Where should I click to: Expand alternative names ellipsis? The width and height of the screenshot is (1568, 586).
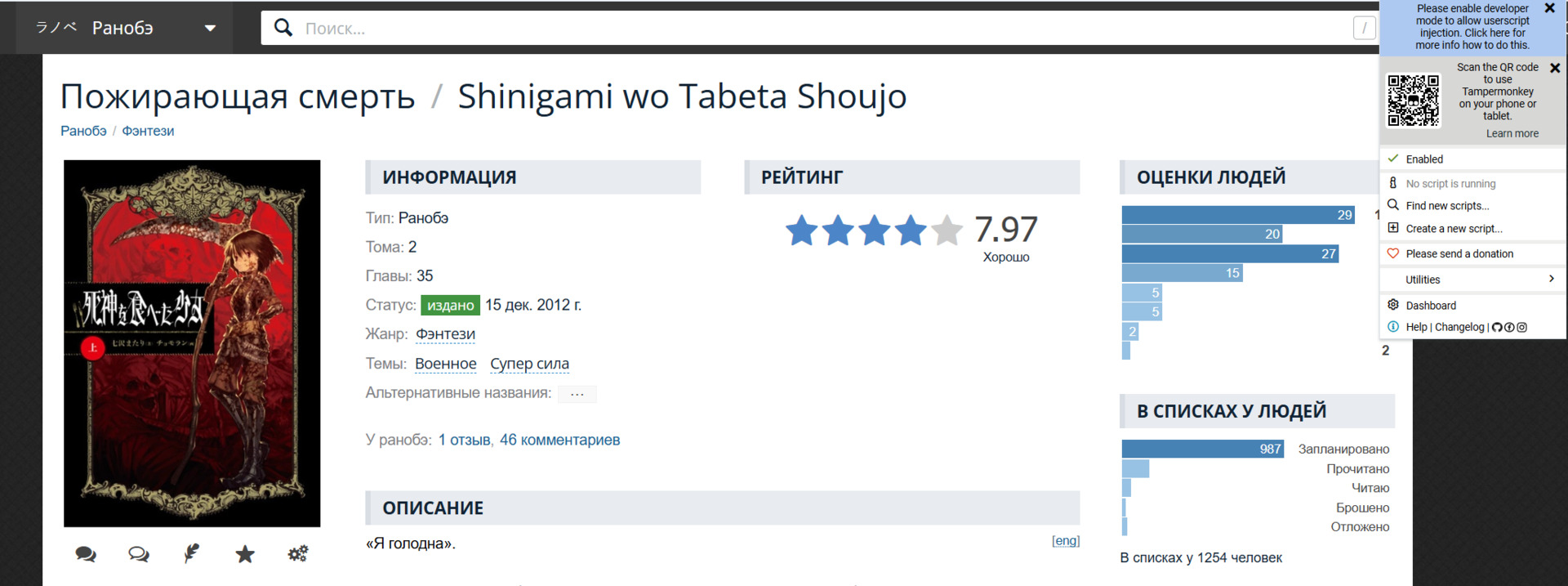(577, 394)
